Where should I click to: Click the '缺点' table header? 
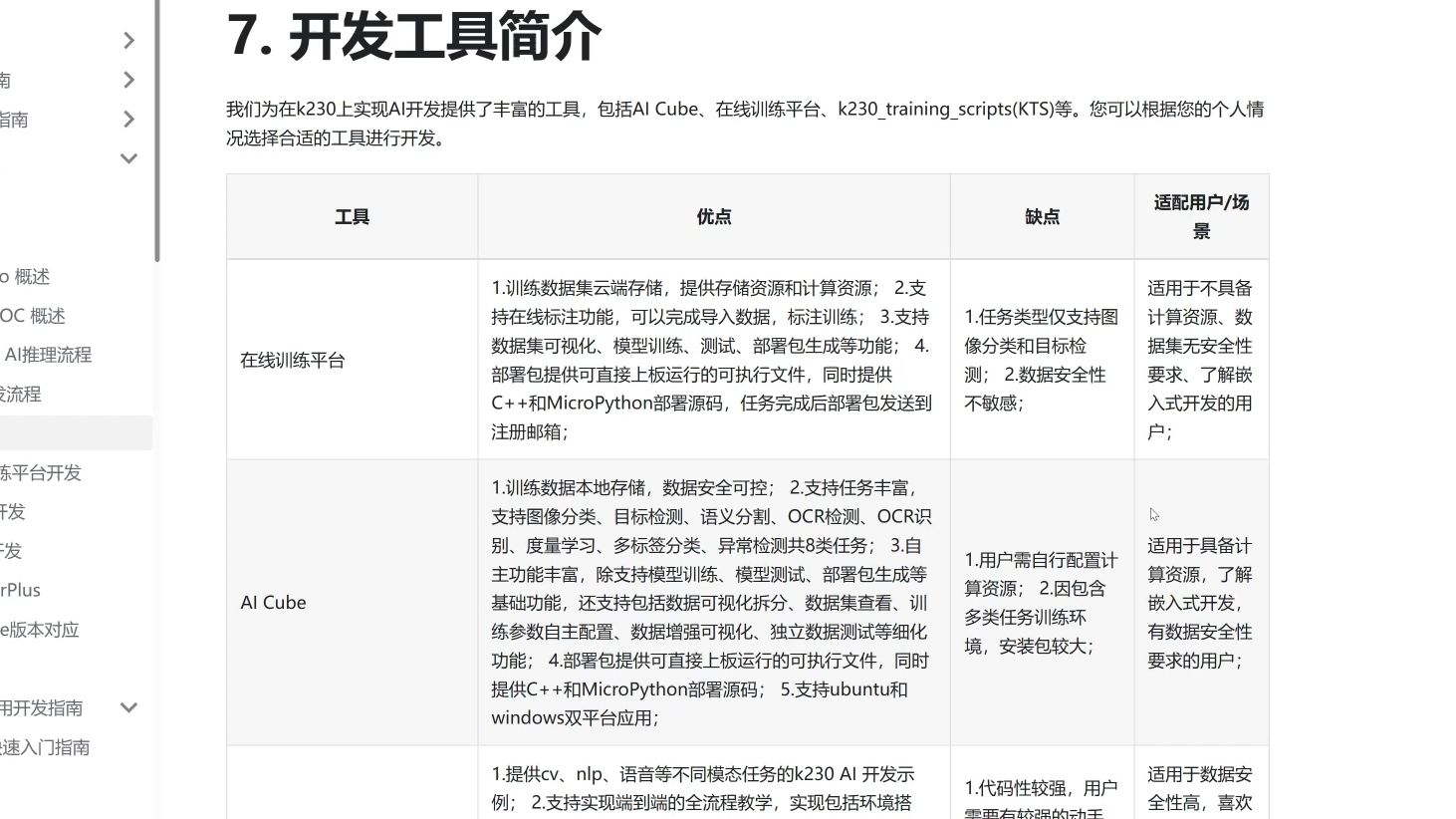tap(1043, 217)
